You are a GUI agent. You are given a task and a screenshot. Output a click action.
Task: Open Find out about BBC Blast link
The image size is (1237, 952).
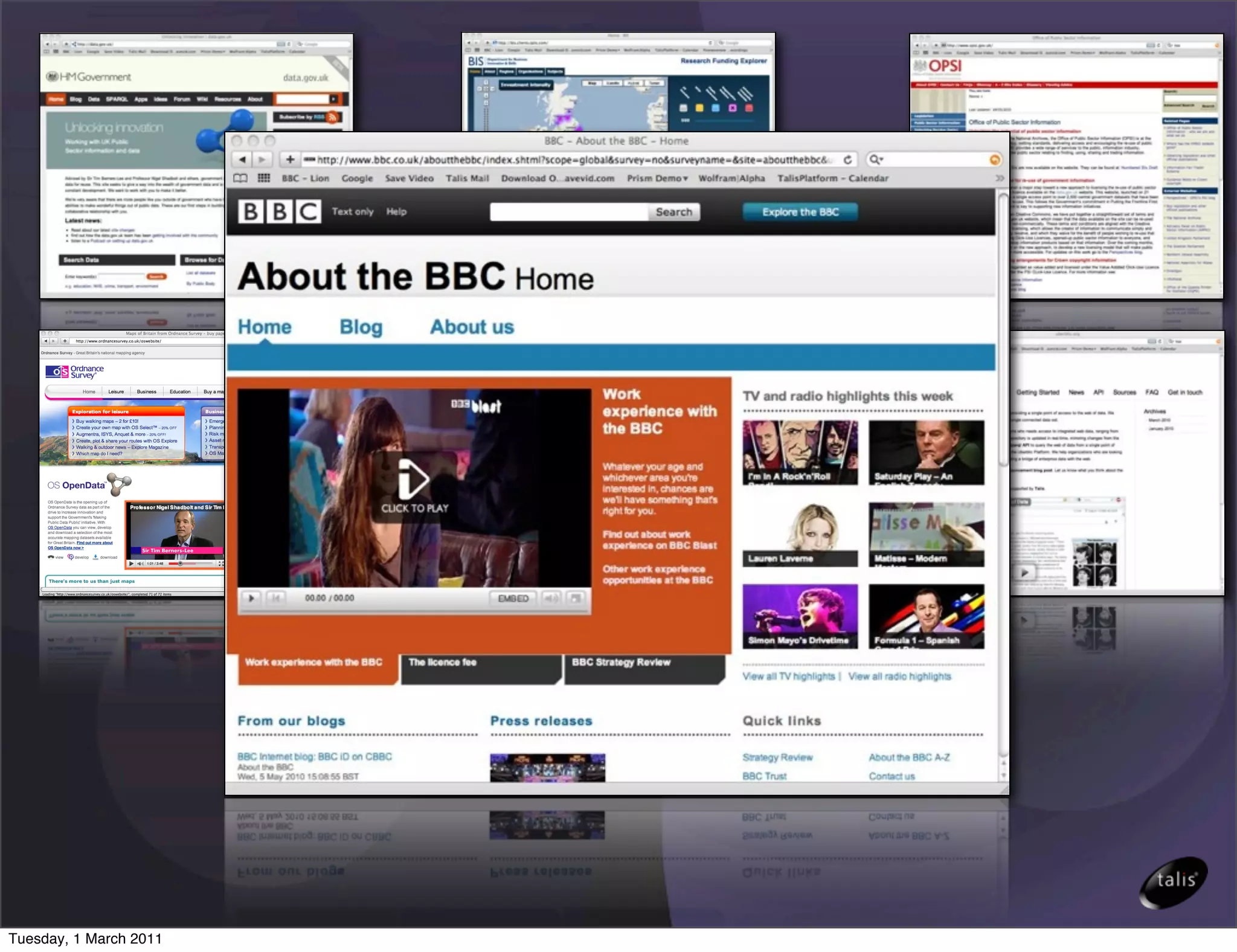coord(660,539)
